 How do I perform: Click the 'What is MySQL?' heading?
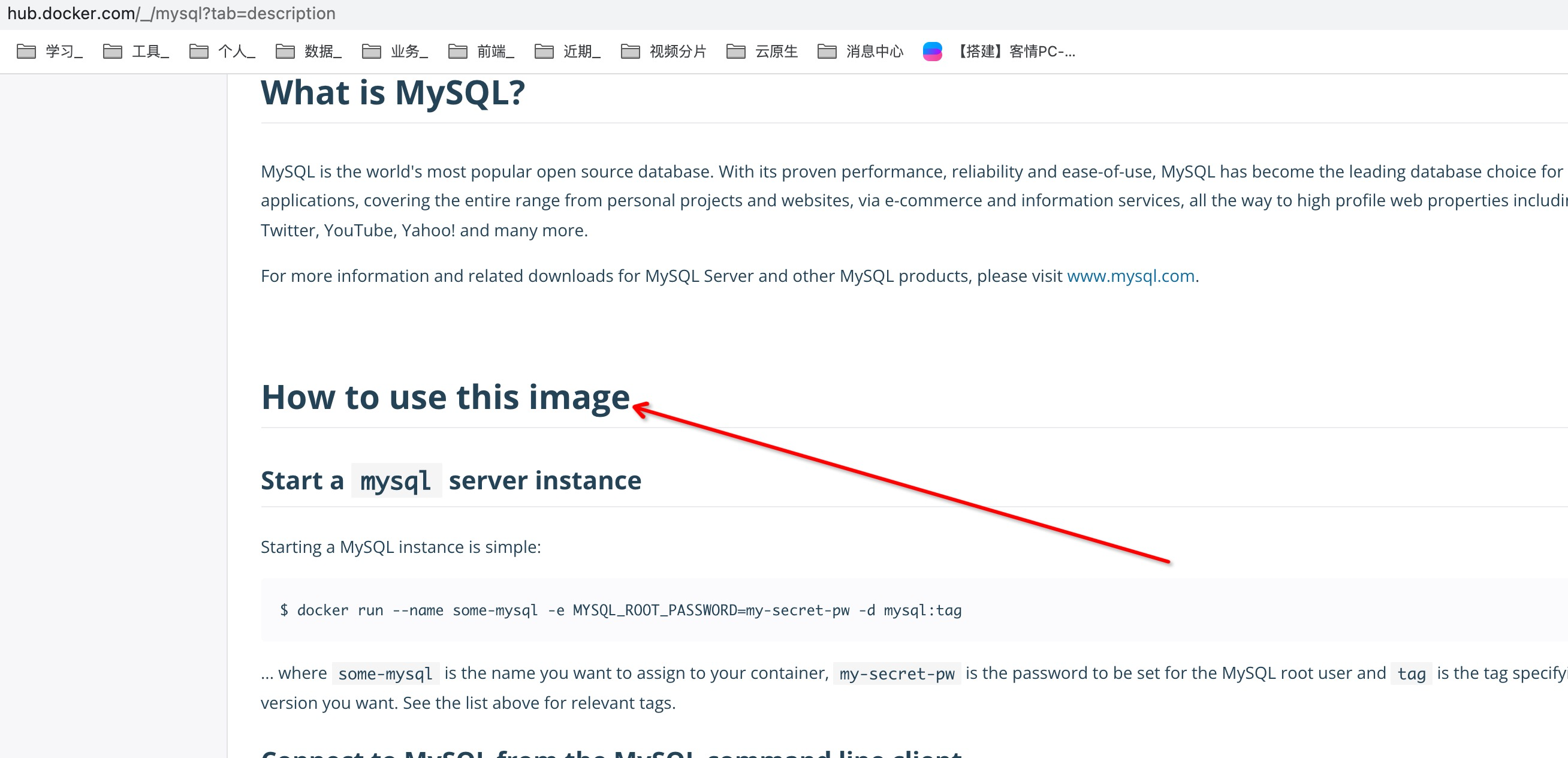coord(393,93)
